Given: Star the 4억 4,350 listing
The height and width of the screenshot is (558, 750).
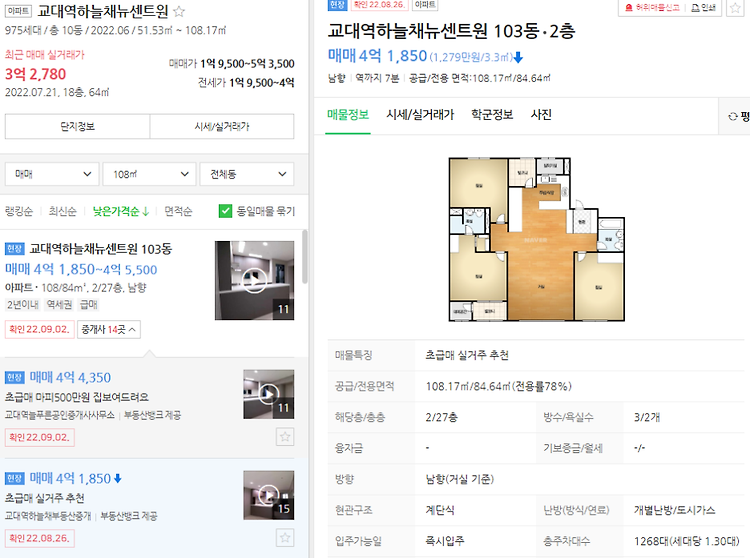Looking at the screenshot, I should pos(285,437).
